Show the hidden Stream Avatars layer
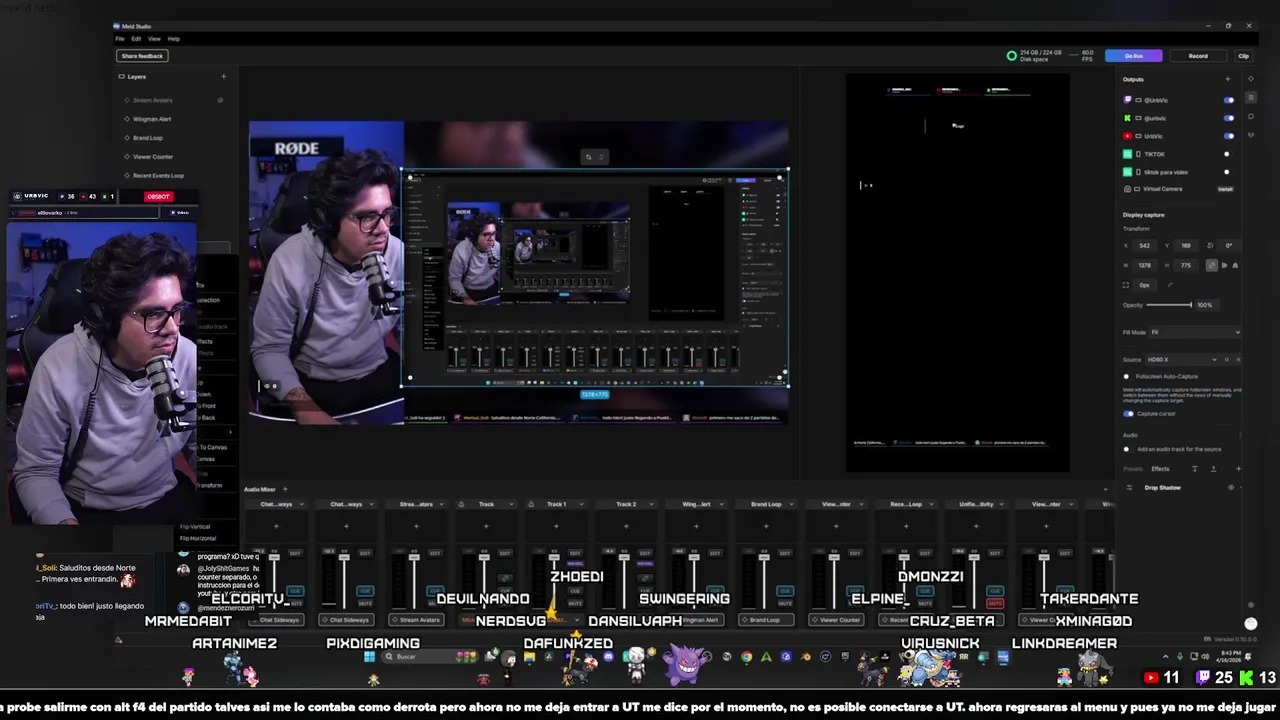The width and height of the screenshot is (1280, 720). (x=220, y=100)
